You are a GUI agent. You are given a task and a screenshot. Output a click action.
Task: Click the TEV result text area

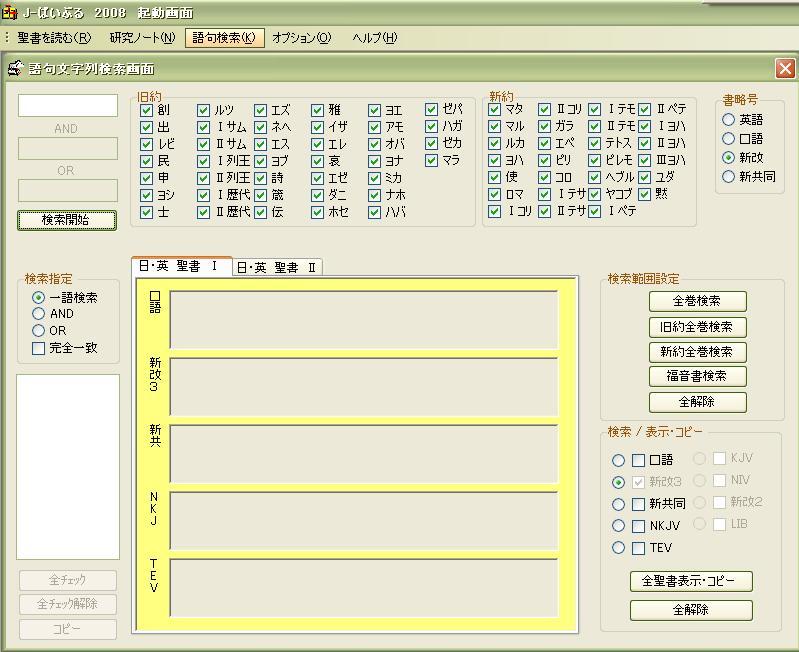(x=364, y=588)
